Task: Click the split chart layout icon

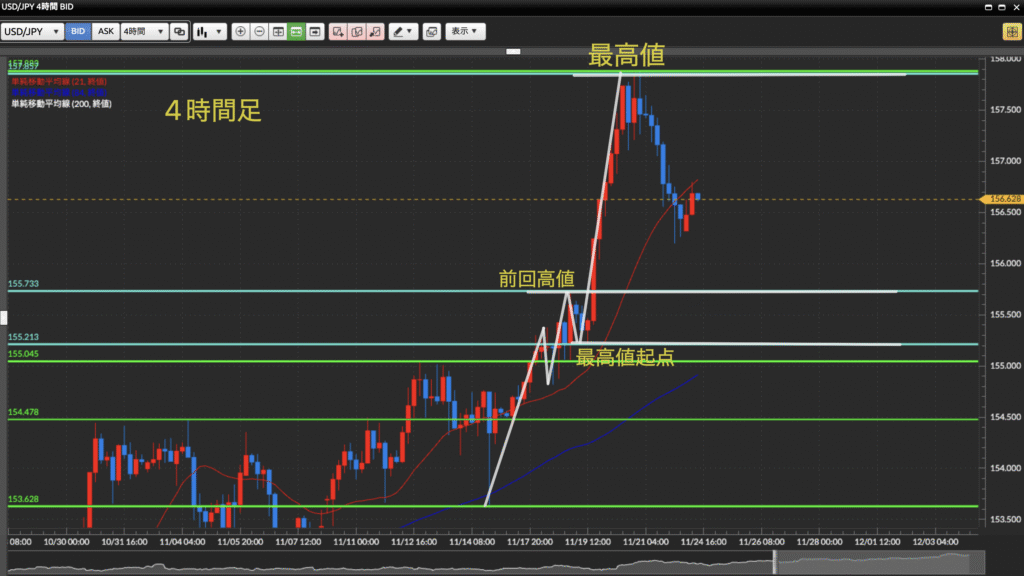Action: tap(278, 32)
